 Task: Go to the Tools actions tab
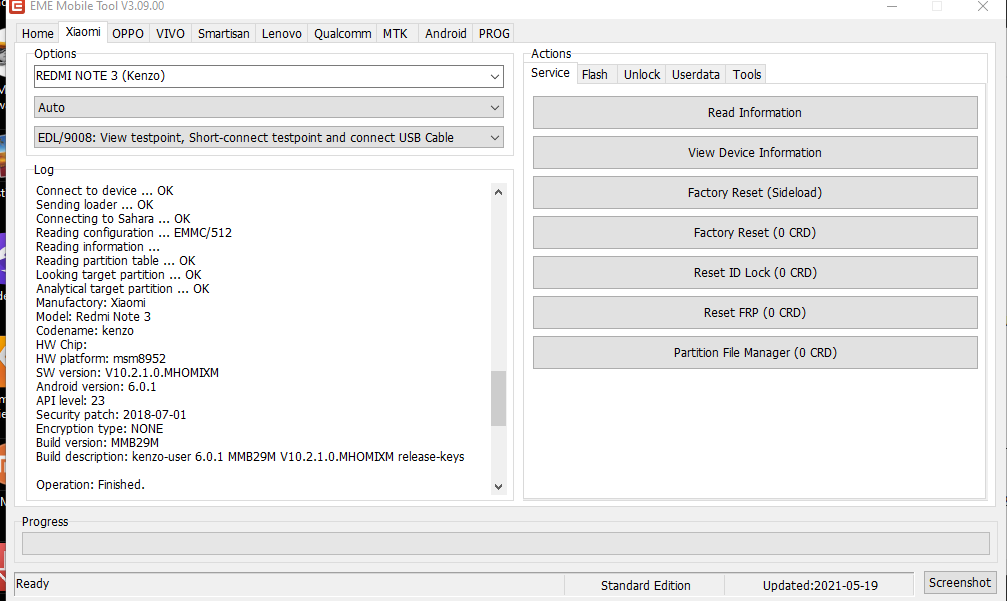click(x=747, y=74)
